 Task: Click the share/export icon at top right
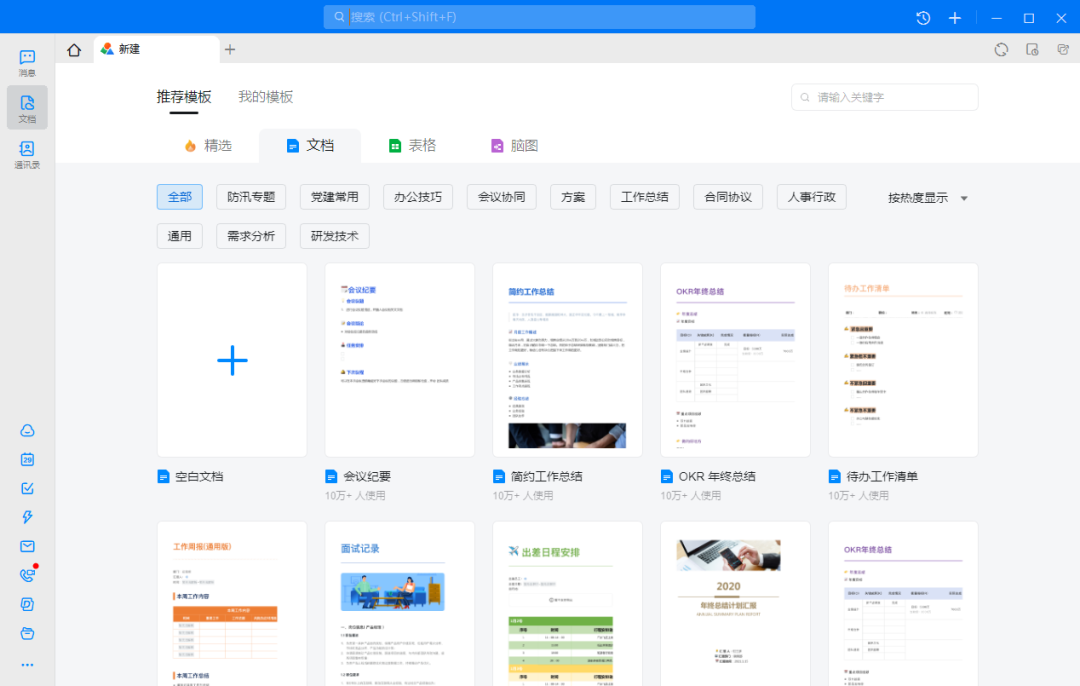tap(1063, 50)
